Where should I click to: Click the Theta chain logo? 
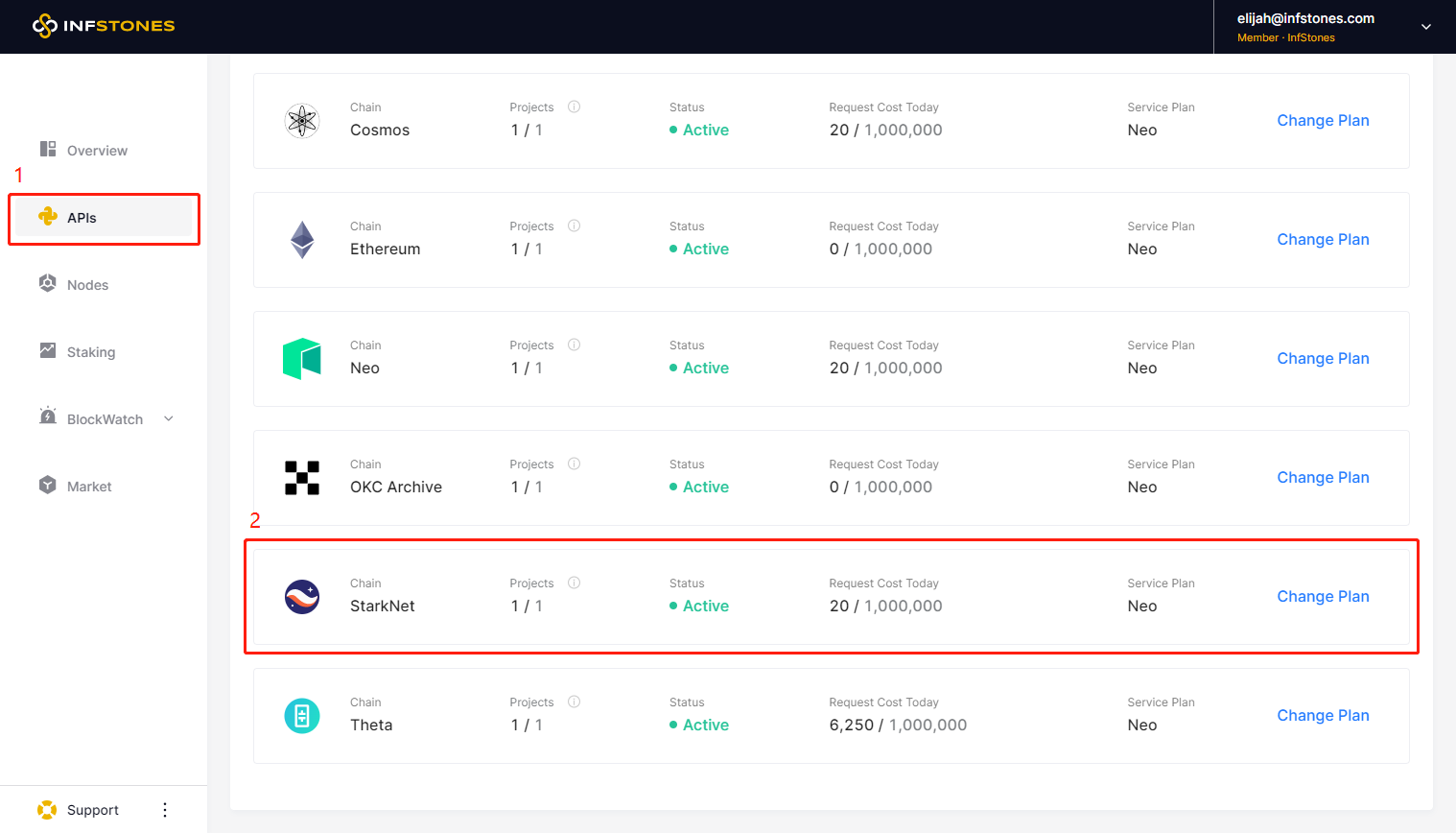(302, 716)
